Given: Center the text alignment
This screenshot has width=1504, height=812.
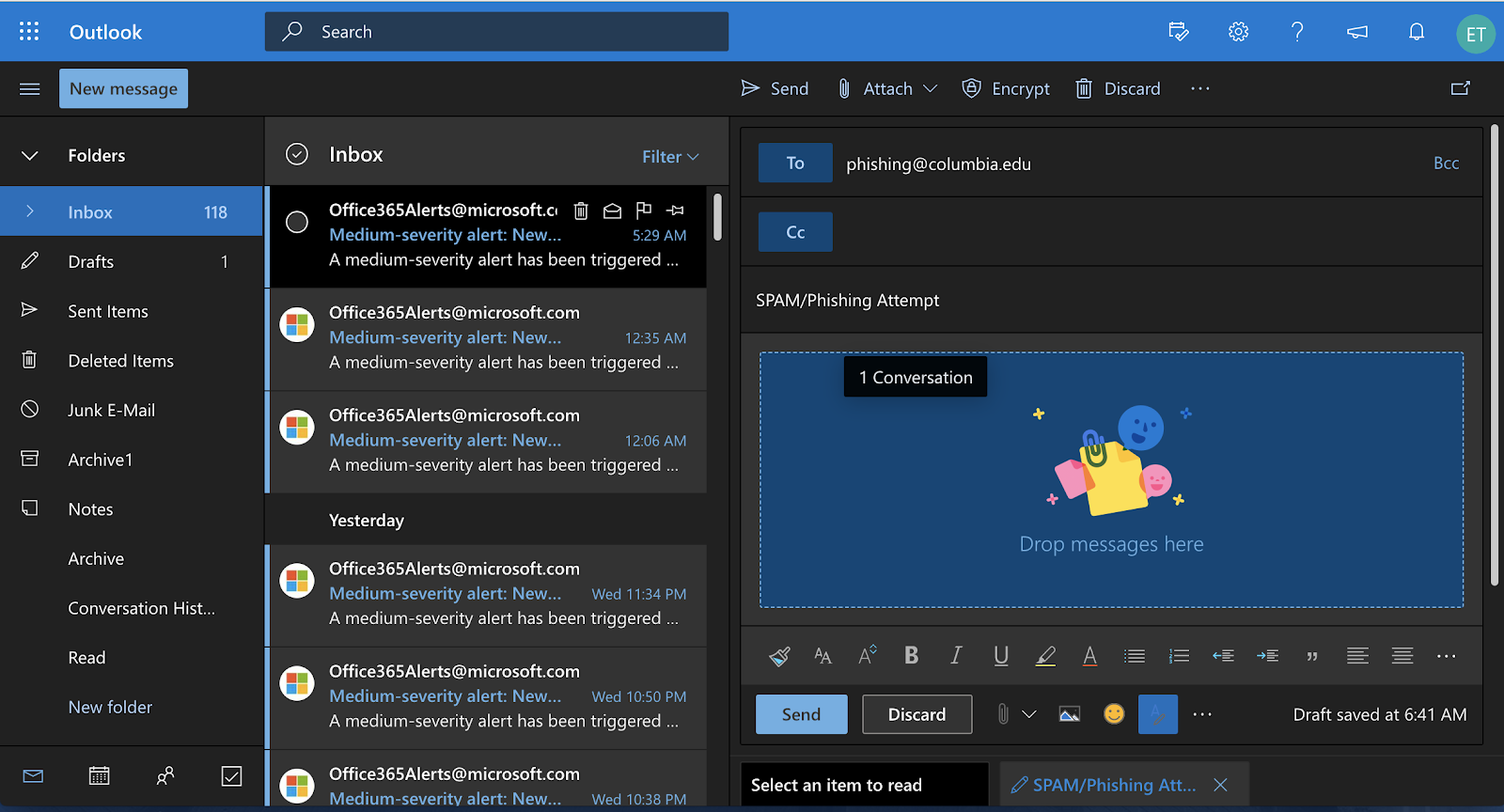Looking at the screenshot, I should (1402, 656).
